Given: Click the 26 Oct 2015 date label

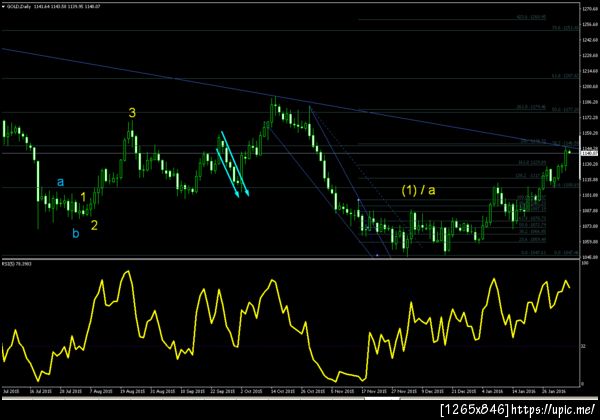Looking at the screenshot, I should (x=313, y=391).
